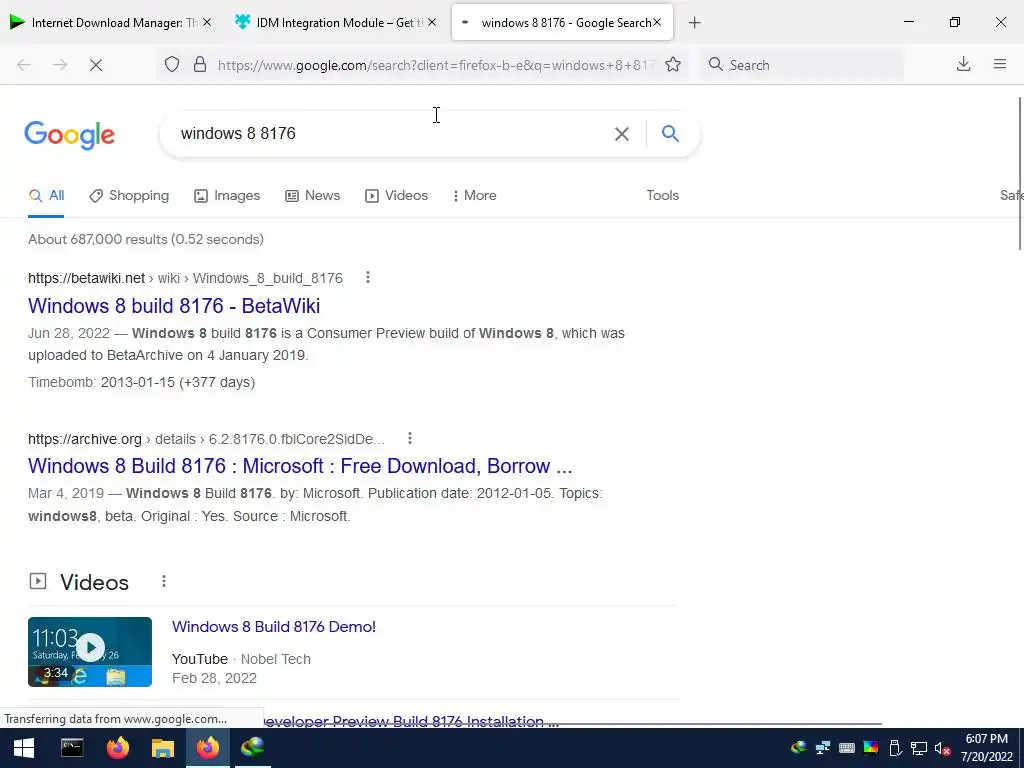Click the Google search text field
This screenshot has height=768, width=1024.
click(x=392, y=133)
